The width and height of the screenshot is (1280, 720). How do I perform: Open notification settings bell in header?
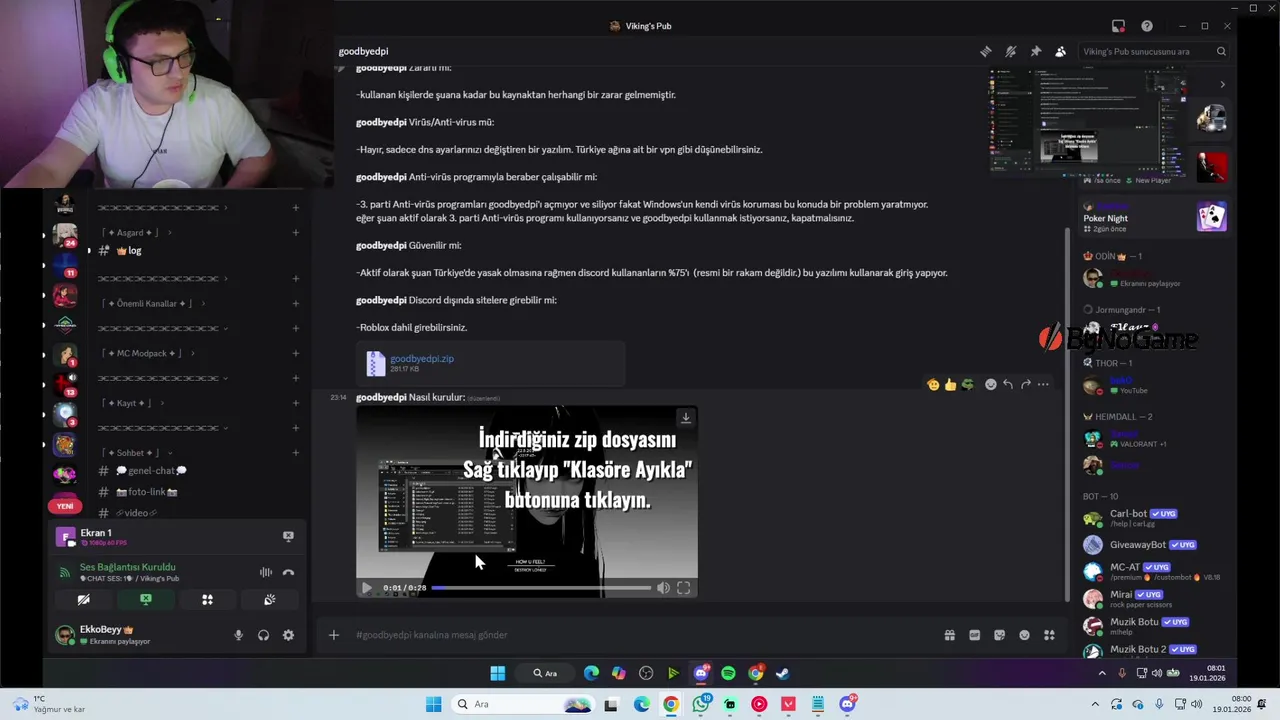point(1011,51)
